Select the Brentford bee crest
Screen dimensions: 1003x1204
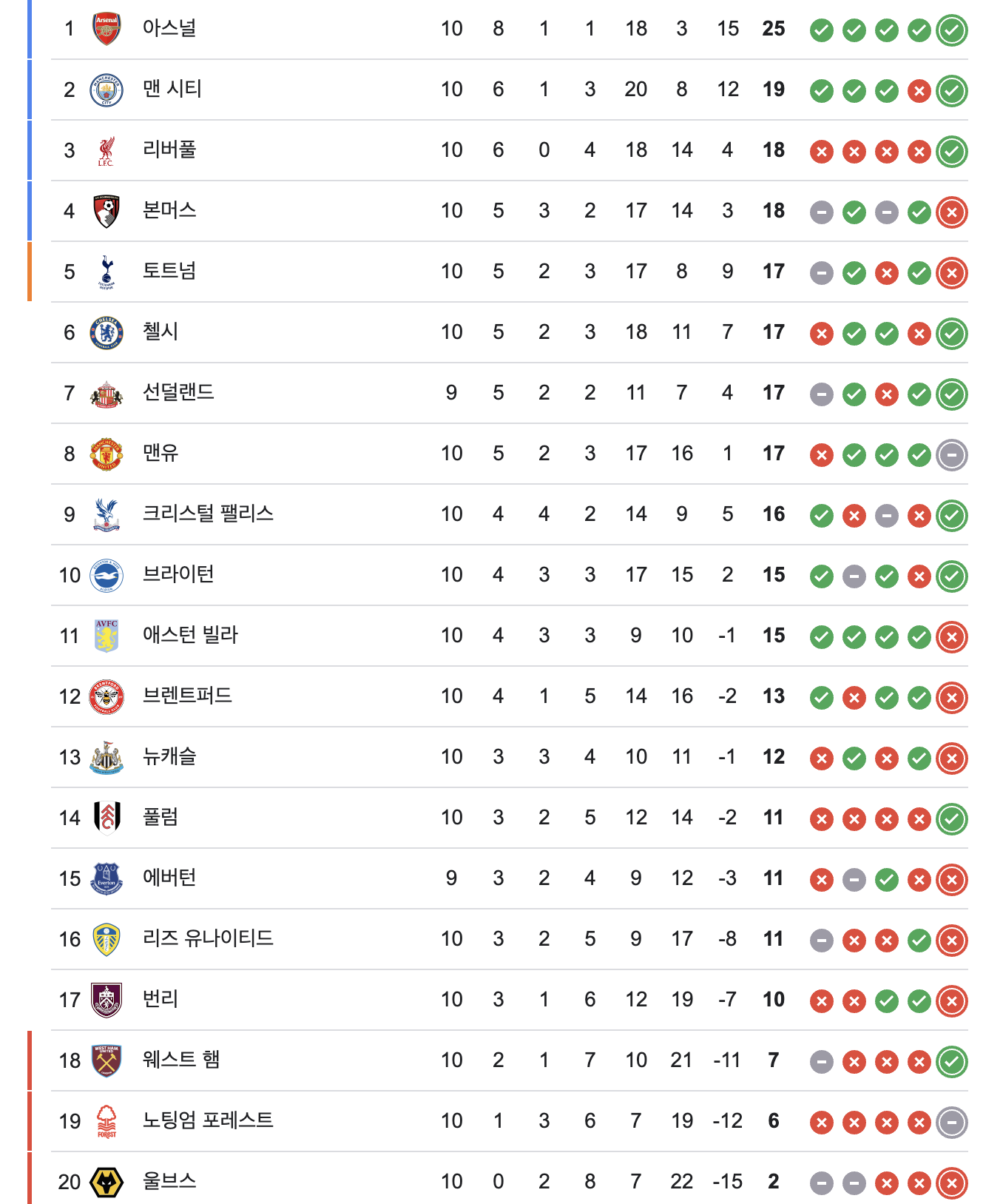point(107,696)
